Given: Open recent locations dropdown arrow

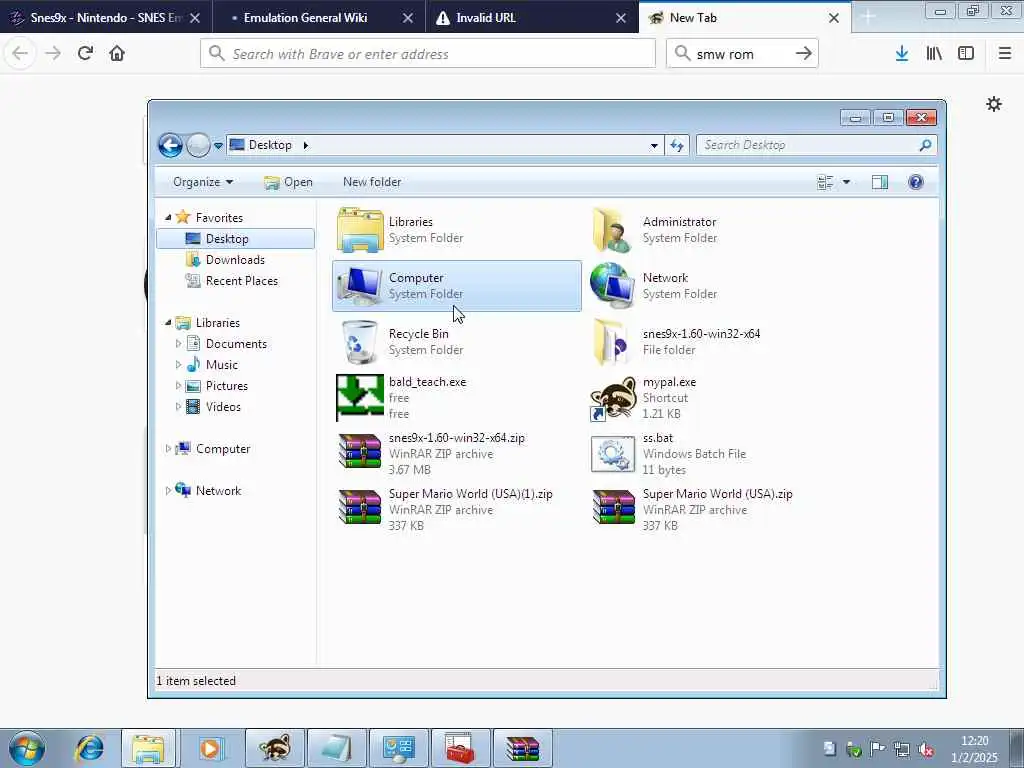Looking at the screenshot, I should 218,146.
